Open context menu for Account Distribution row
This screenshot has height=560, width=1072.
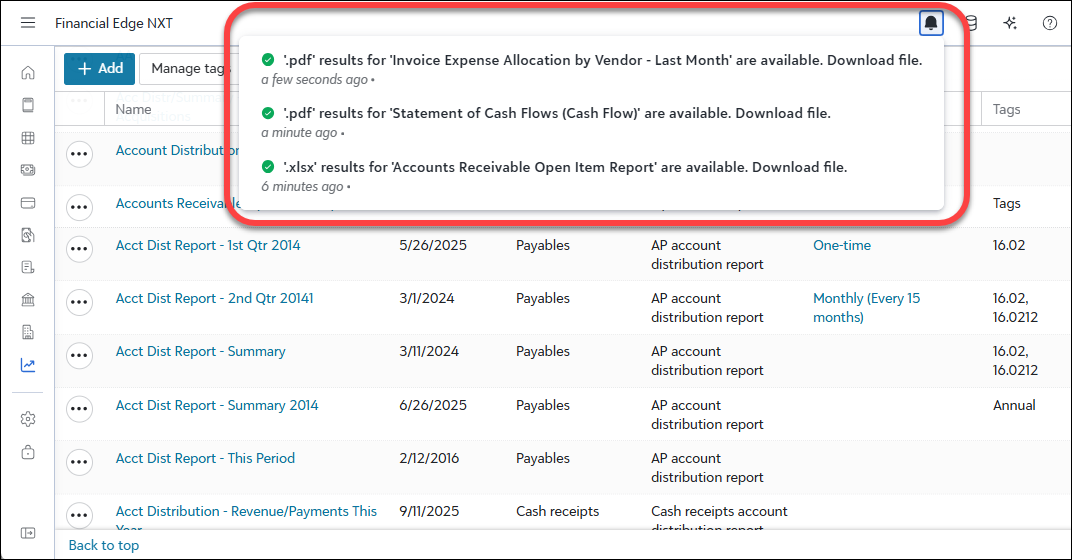tap(79, 154)
